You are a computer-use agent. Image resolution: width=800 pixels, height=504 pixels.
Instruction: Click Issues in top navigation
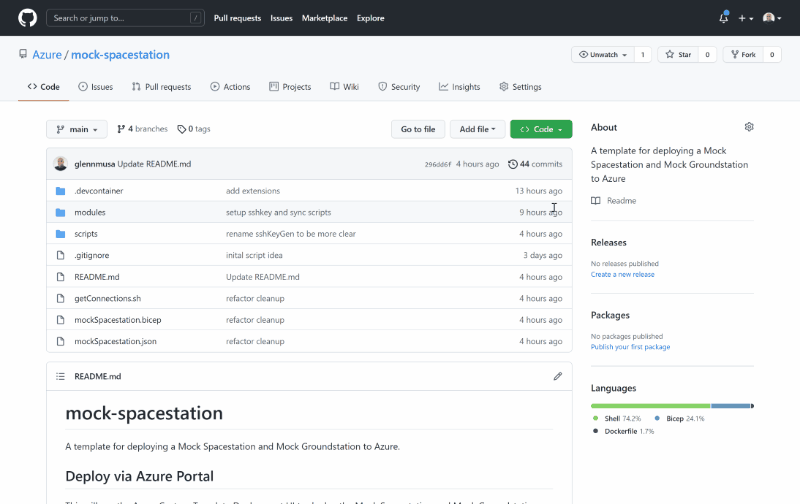click(281, 18)
